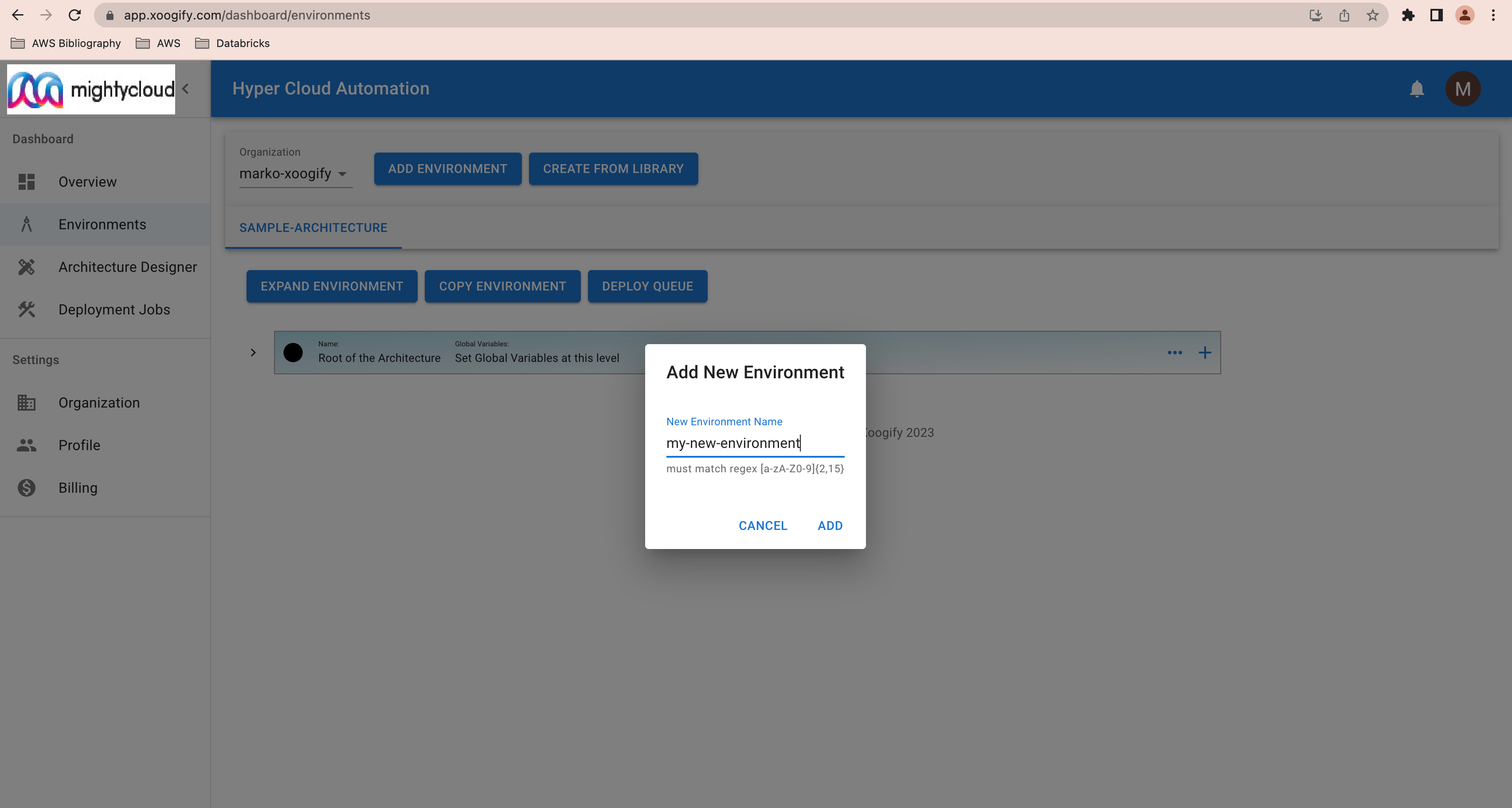Open the M user avatar menu
This screenshot has width=1512, height=808.
[1462, 89]
